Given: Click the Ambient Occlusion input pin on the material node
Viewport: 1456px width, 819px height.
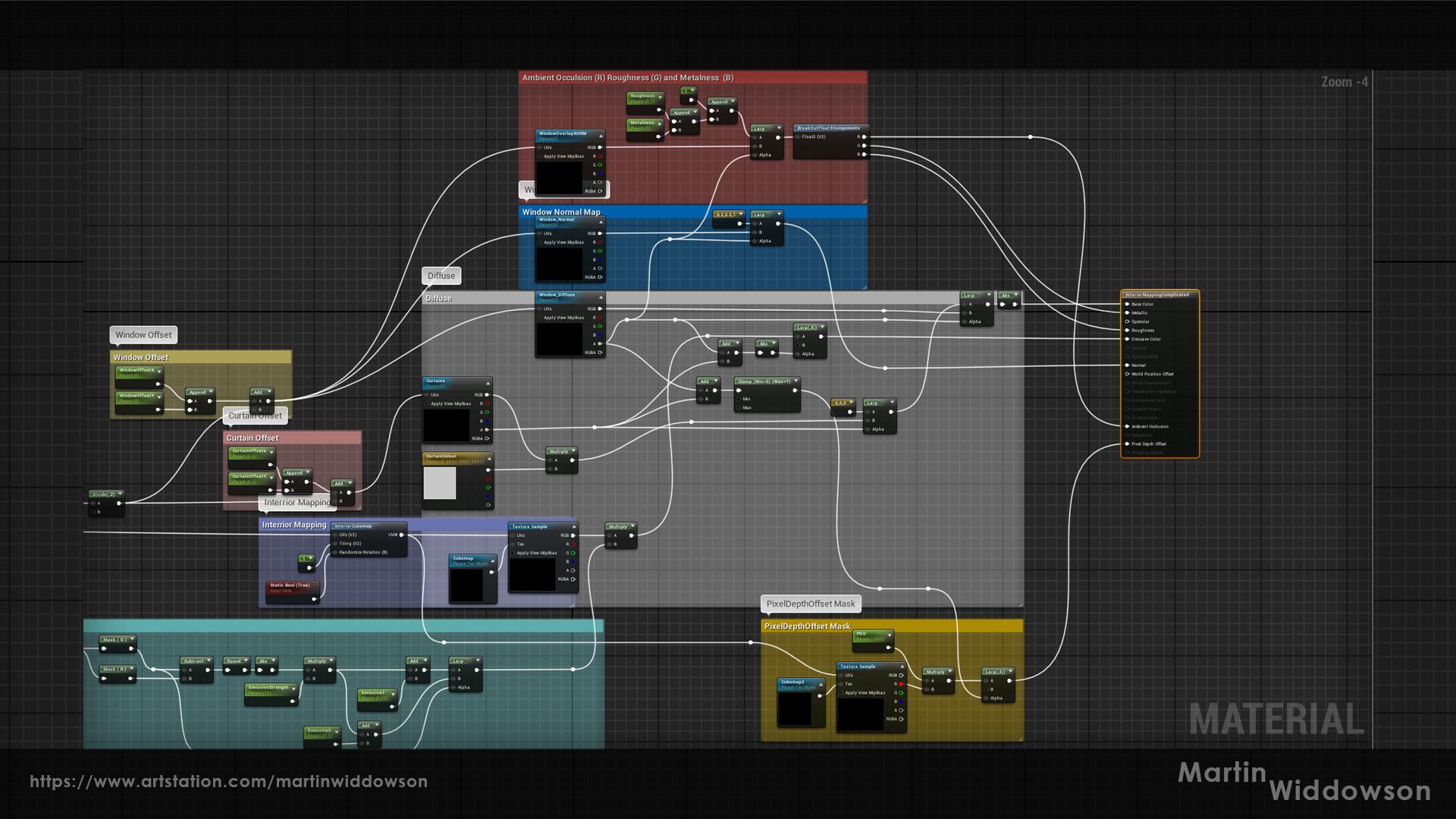Looking at the screenshot, I should point(1127,426).
